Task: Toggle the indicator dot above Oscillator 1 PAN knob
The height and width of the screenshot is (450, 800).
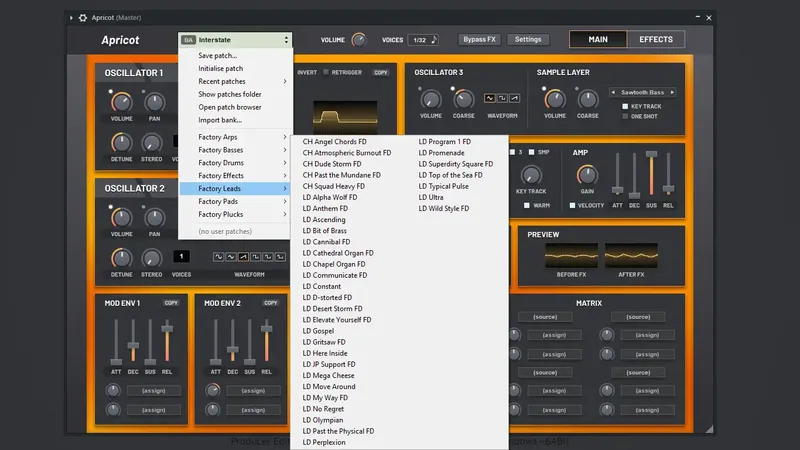Action: click(x=143, y=92)
